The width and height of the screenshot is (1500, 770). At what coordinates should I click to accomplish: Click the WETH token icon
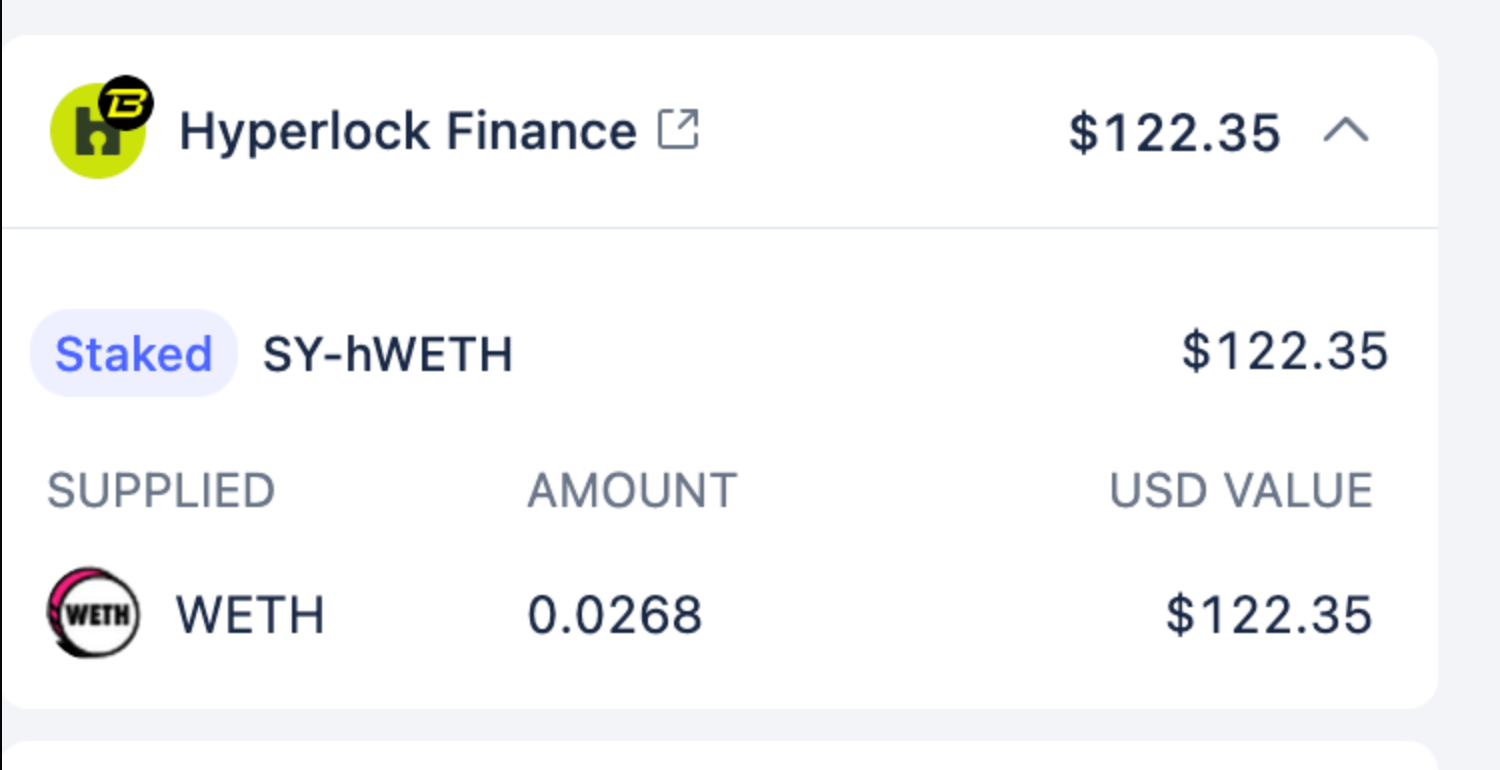click(93, 613)
